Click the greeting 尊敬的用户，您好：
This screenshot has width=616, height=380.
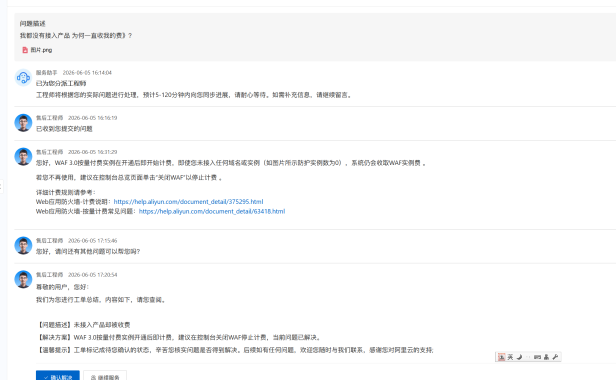[x=63, y=287]
